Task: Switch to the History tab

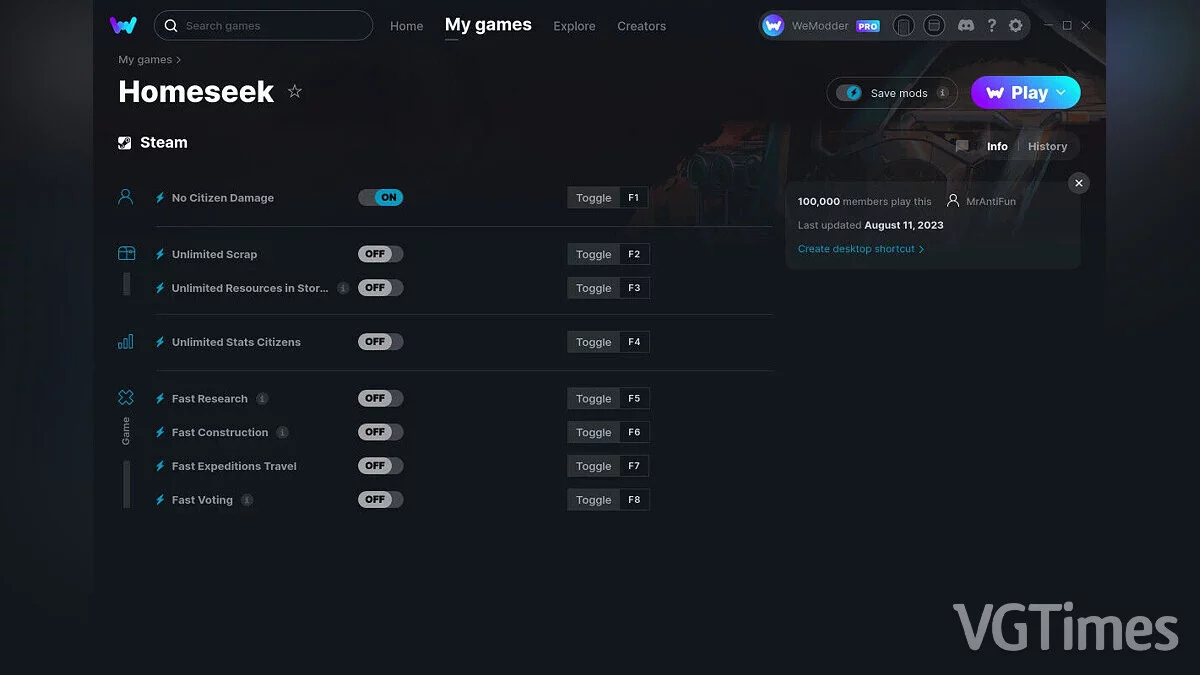Action: [1047, 146]
